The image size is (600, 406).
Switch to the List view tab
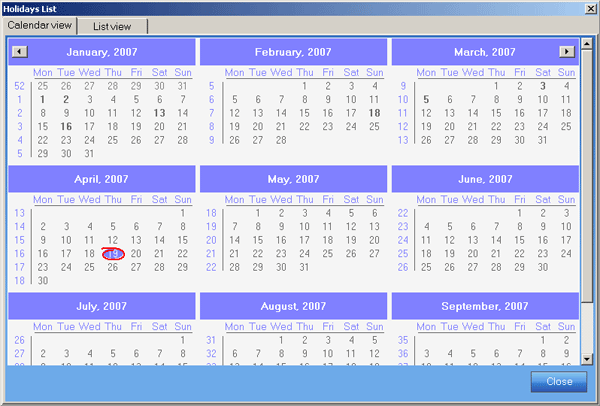click(112, 26)
